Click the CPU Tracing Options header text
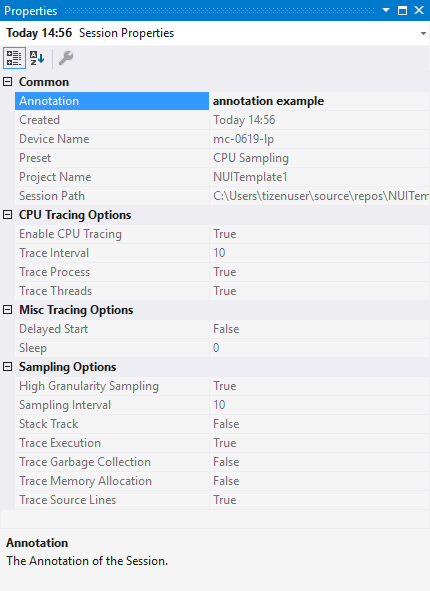Viewport: 430px width, 591px height. tap(75, 215)
